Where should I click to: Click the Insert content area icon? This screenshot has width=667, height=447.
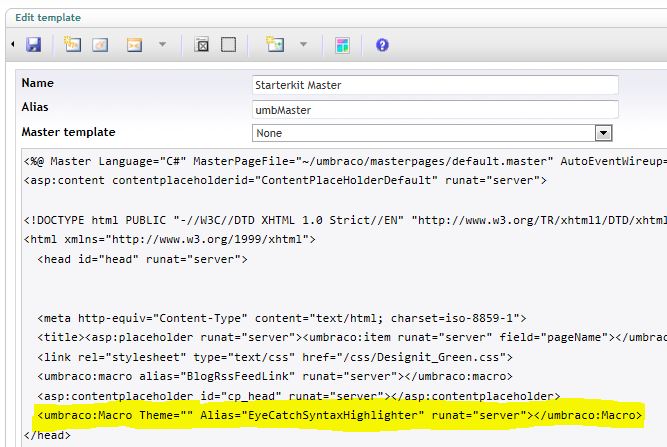(228, 45)
